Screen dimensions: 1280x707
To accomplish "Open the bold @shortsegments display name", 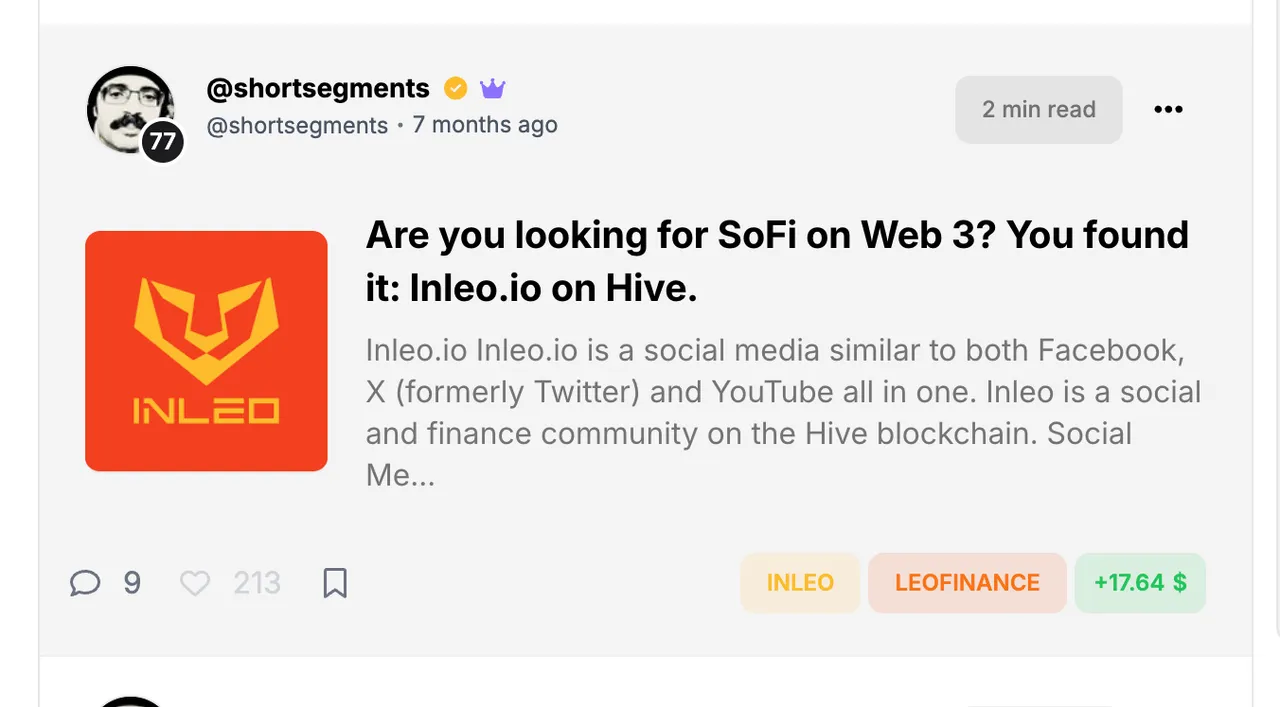I will pos(318,88).
